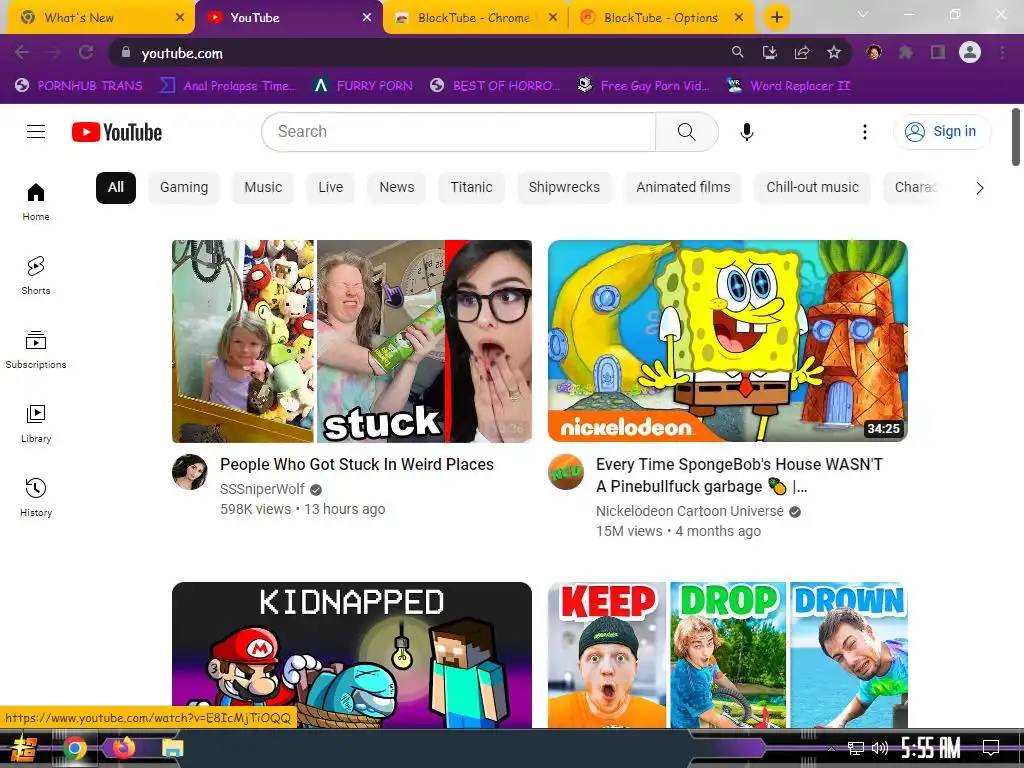Play the 'stuck' SSSniperWolf video thumbnail

(x=352, y=342)
